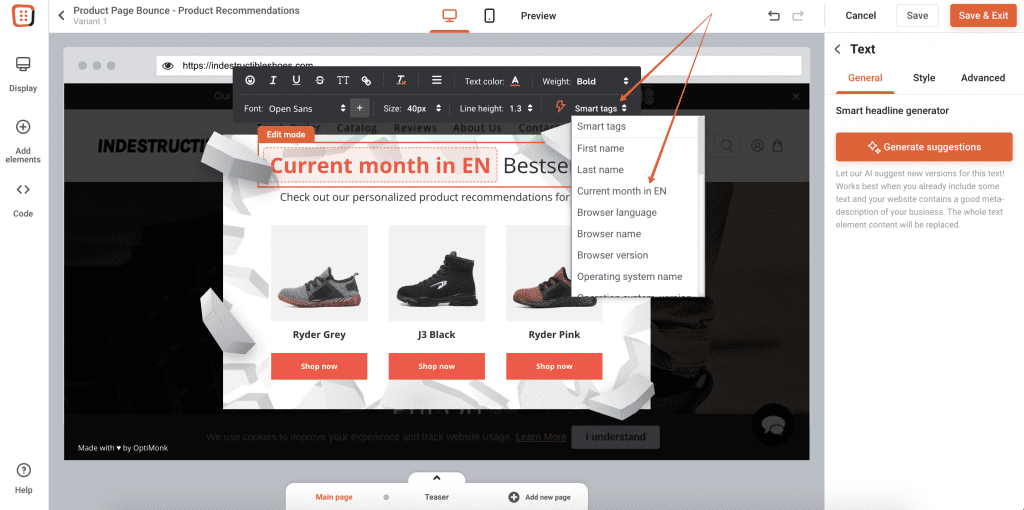Select the Teaser page tab
The image size is (1024, 510).
pyautogui.click(x=437, y=497)
